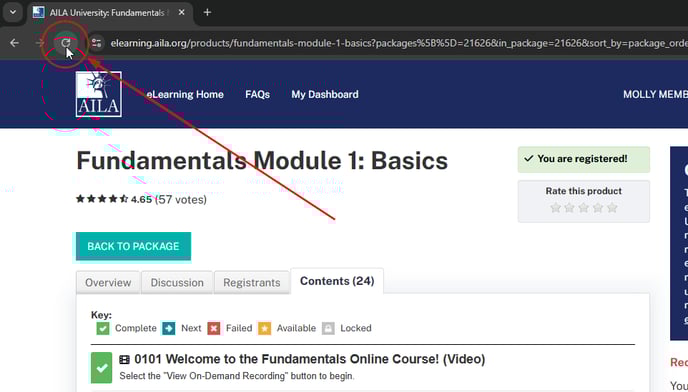
Task: Select the Contents (24) tab
Action: coord(337,281)
